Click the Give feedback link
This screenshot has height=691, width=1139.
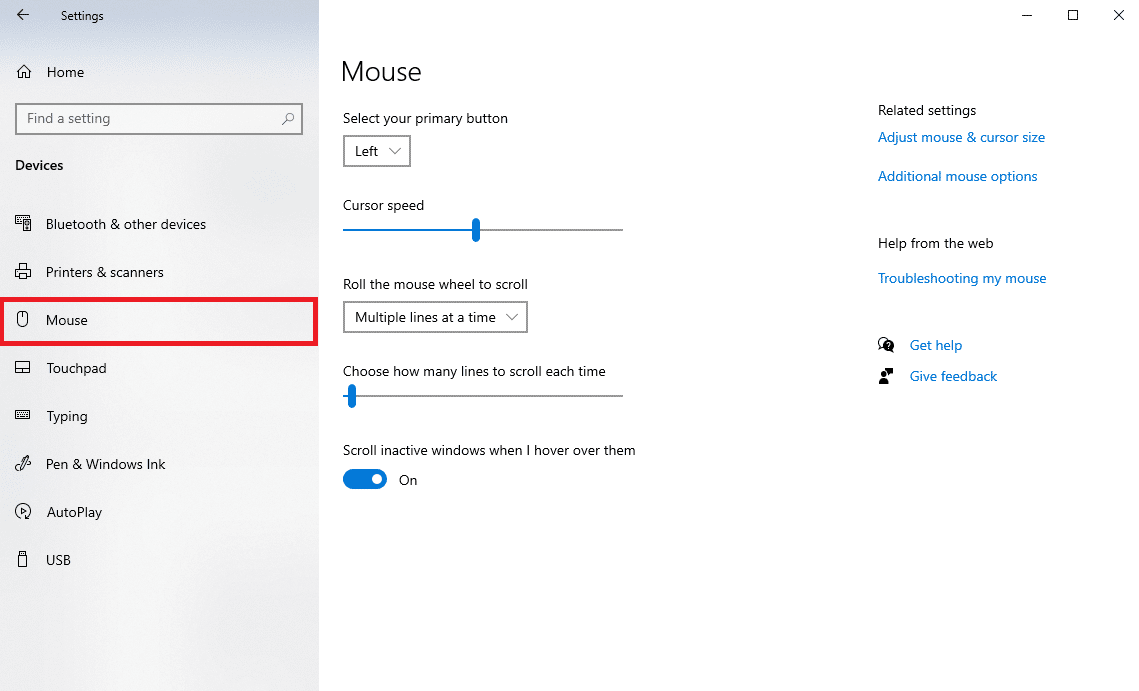tap(953, 376)
